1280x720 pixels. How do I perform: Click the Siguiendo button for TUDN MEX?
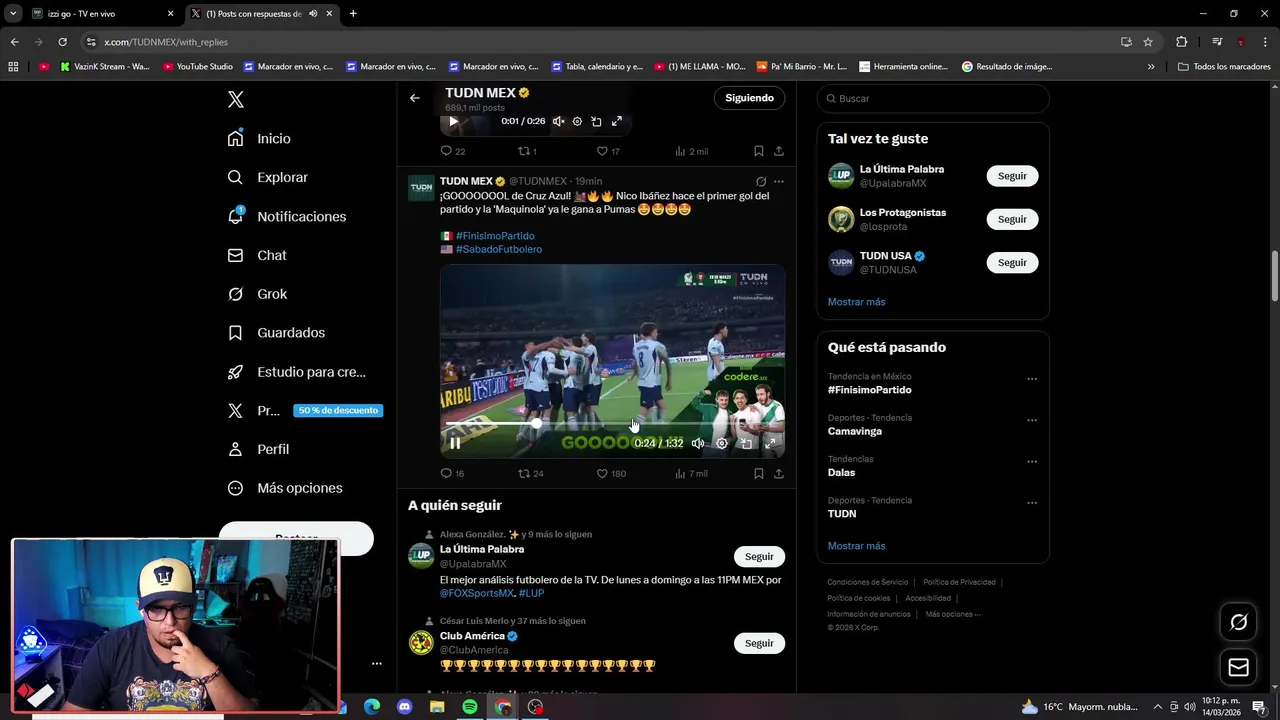pyautogui.click(x=749, y=98)
